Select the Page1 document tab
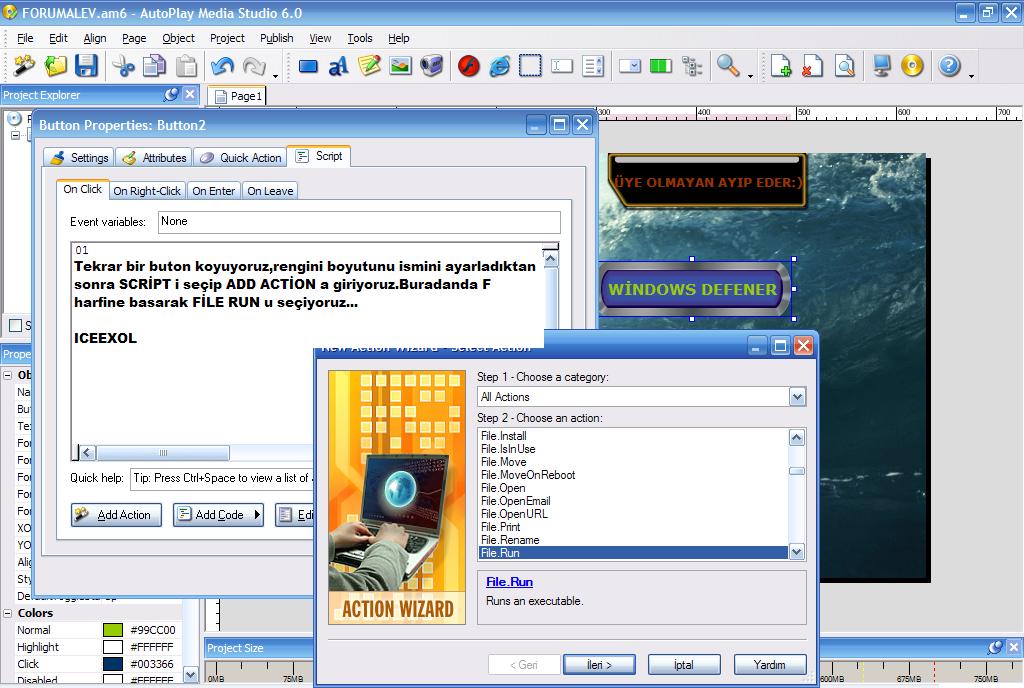Screen dimensions: 1024x688 (238, 96)
